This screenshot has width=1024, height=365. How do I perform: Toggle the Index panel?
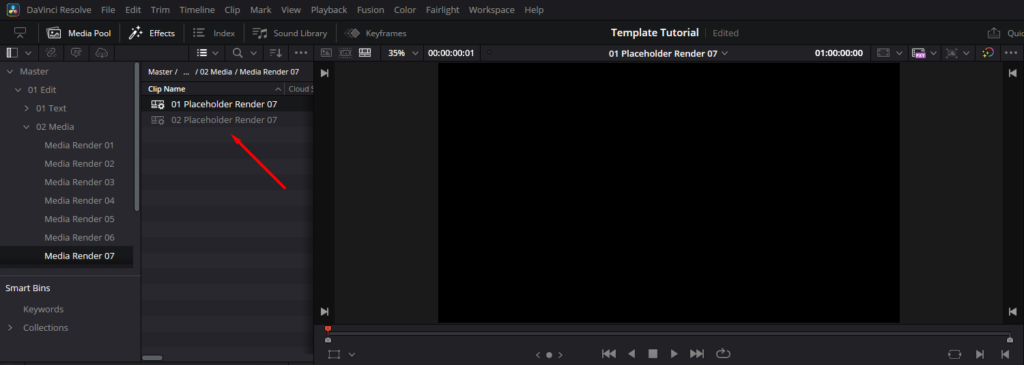pos(214,33)
